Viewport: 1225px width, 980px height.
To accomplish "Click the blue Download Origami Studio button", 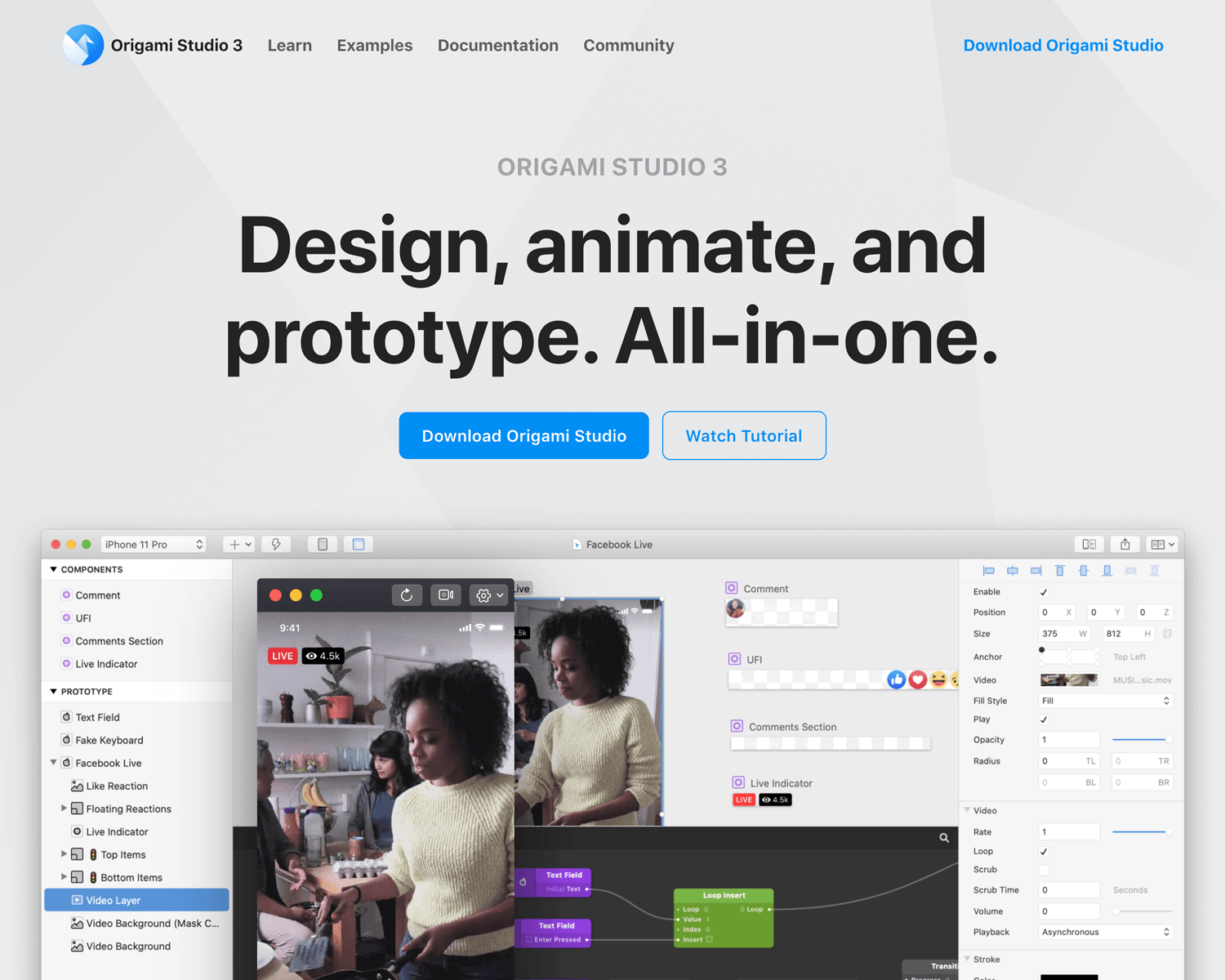I will coord(524,435).
